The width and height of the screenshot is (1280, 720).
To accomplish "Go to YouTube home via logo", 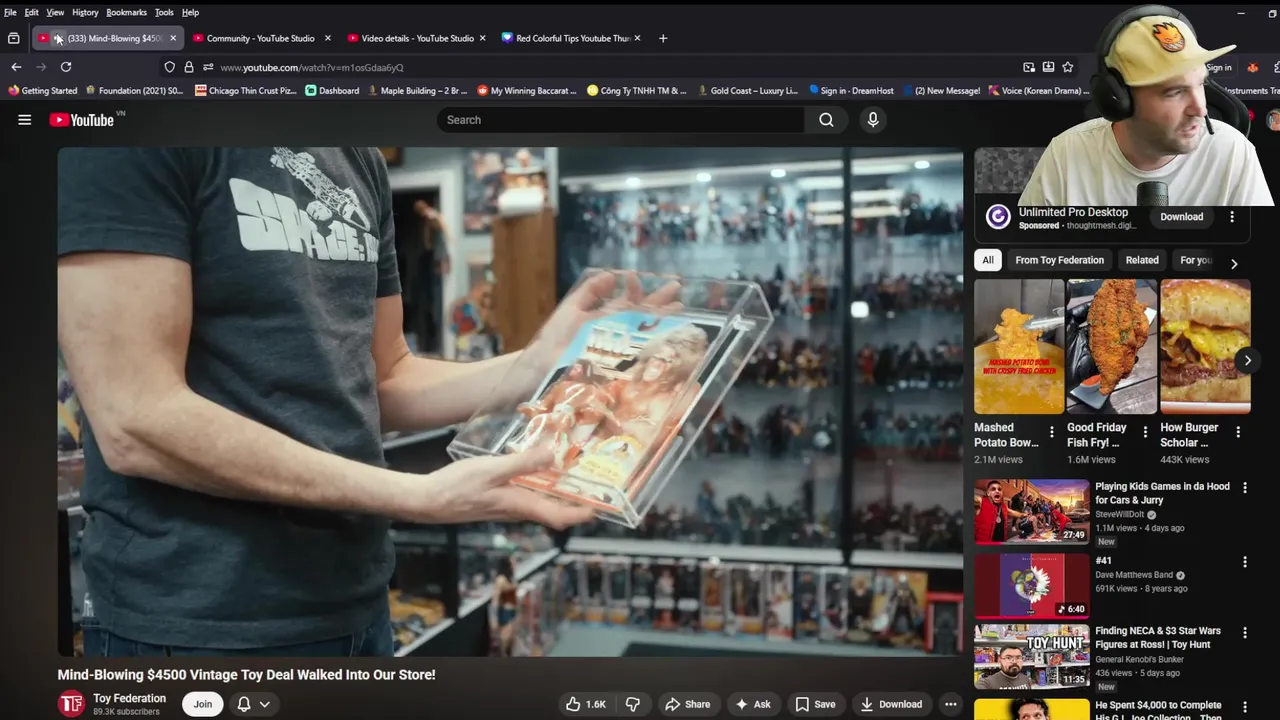I will point(82,120).
